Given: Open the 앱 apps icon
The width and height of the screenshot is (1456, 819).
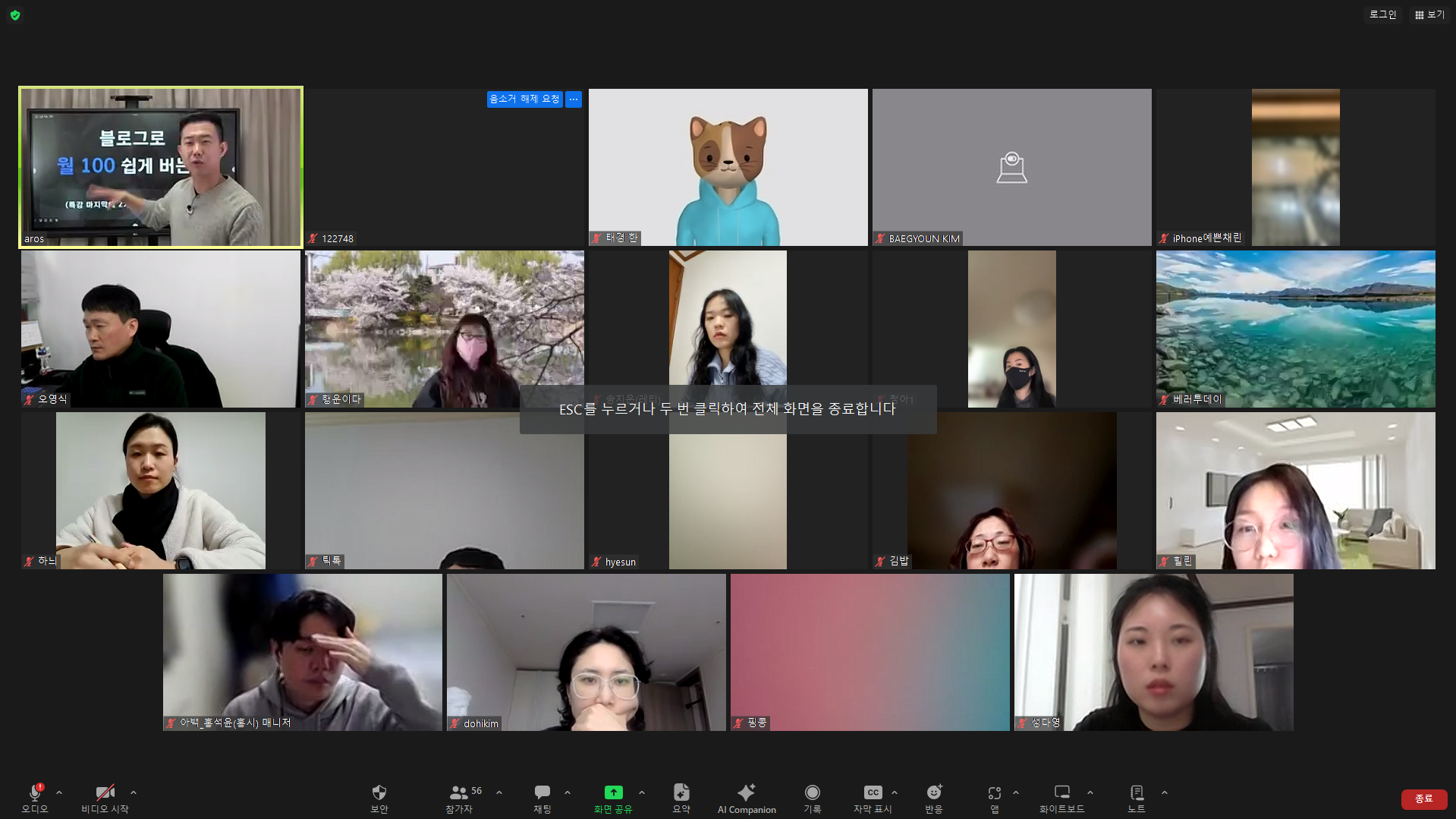Looking at the screenshot, I should (995, 792).
